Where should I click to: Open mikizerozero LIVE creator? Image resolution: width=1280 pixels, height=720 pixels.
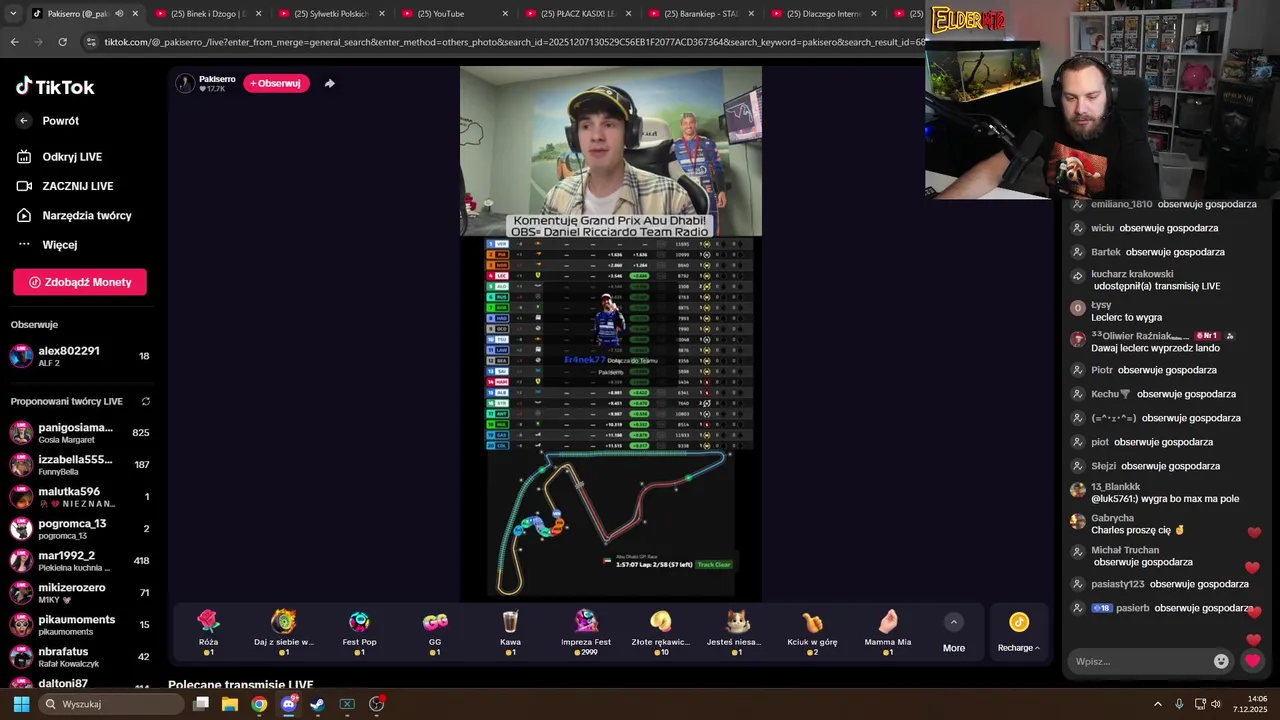point(80,593)
